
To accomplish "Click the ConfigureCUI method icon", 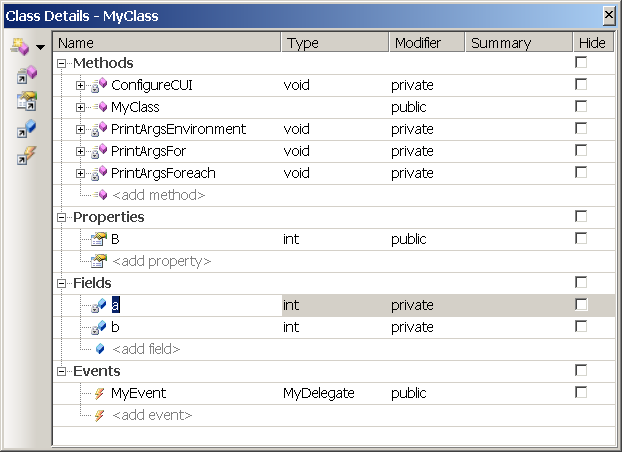I will point(99,85).
